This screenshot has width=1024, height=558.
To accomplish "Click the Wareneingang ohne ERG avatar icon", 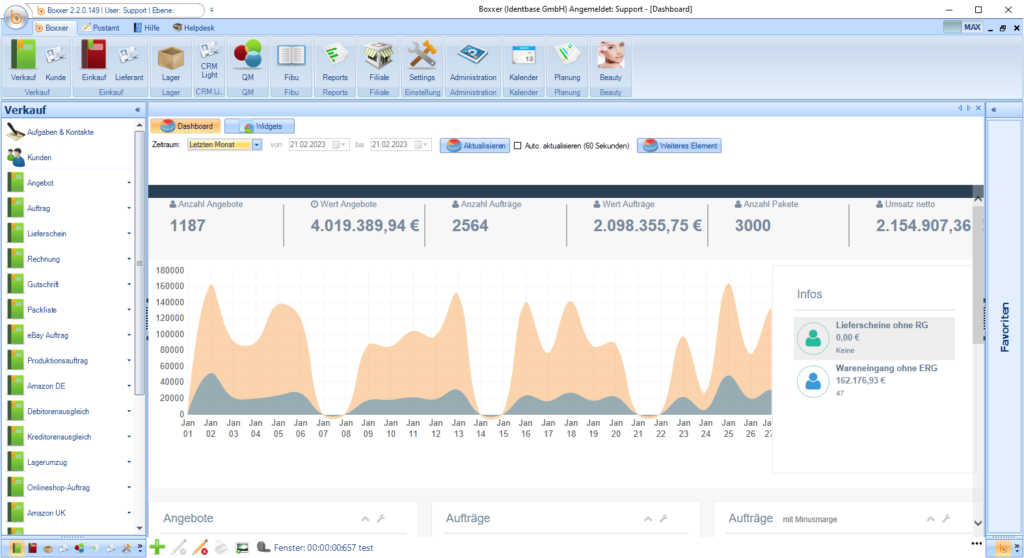I will 813,382.
